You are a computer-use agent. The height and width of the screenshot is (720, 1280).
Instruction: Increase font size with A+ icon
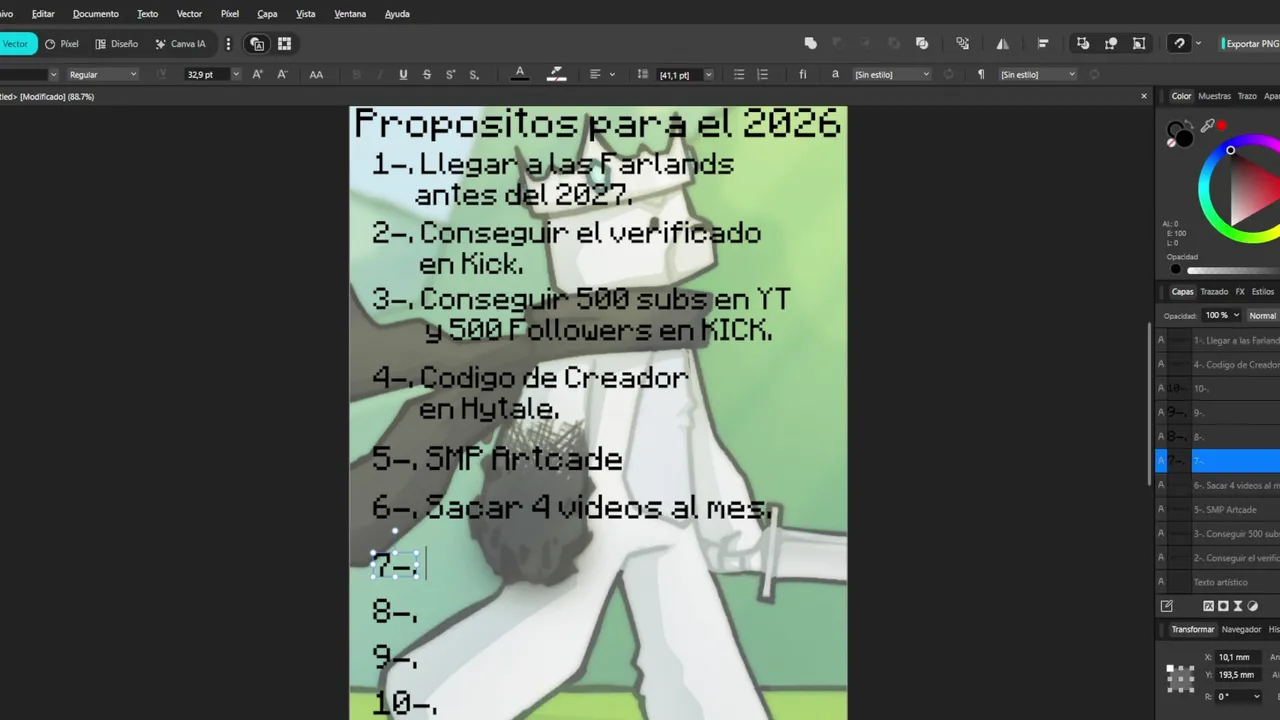257,74
